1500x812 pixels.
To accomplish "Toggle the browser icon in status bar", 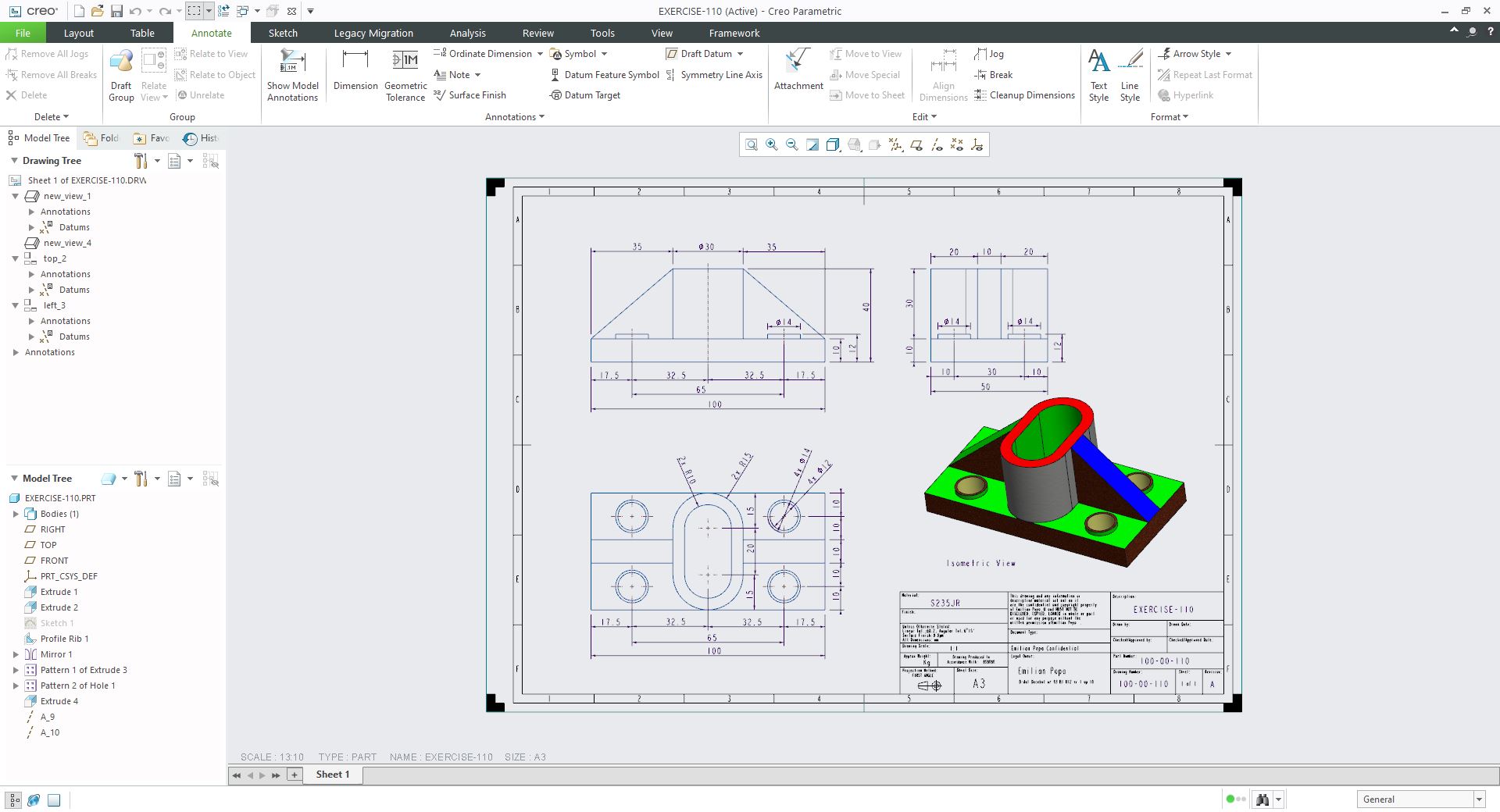I will [x=34, y=800].
